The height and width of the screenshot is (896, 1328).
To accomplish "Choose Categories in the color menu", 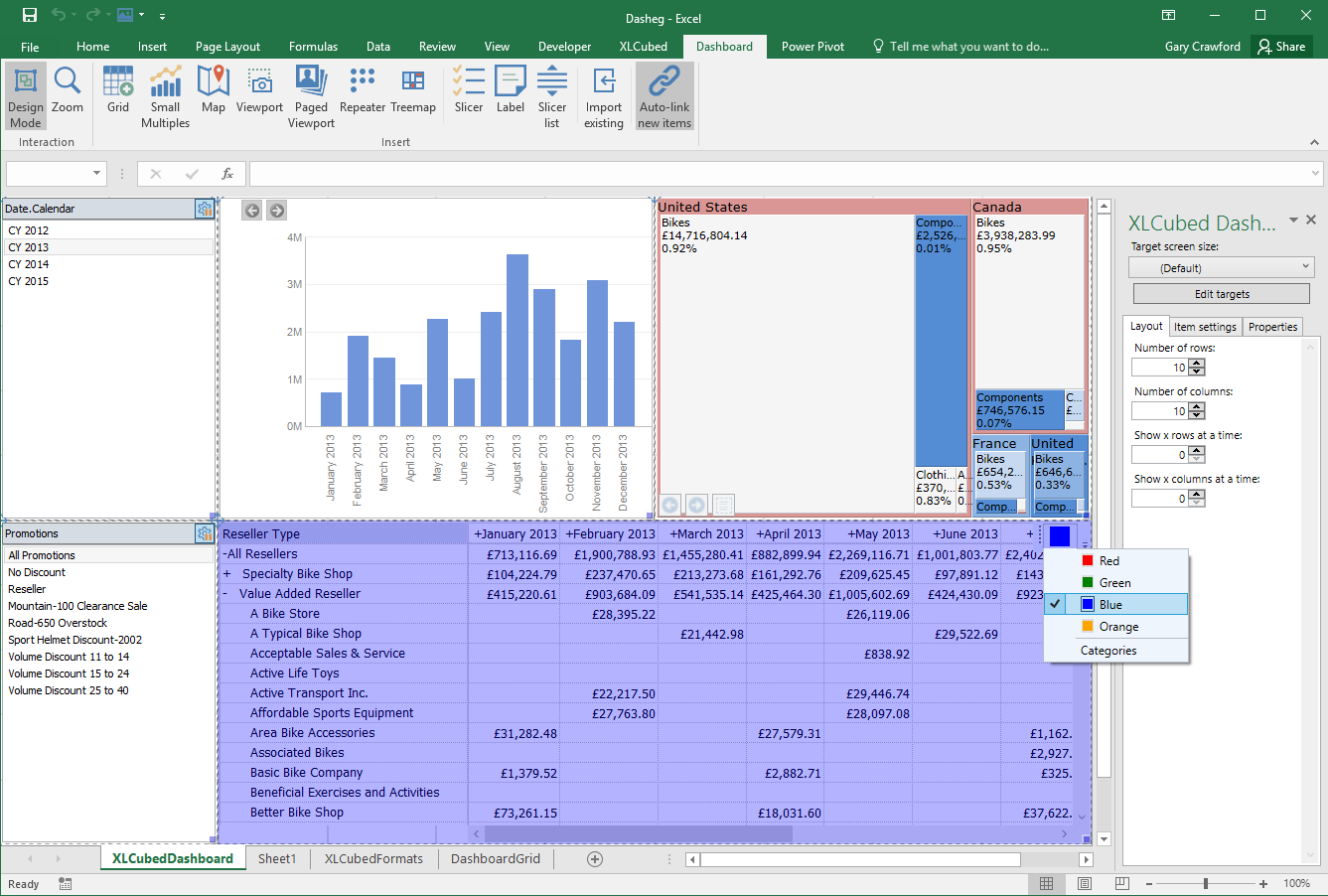I will (x=1108, y=651).
